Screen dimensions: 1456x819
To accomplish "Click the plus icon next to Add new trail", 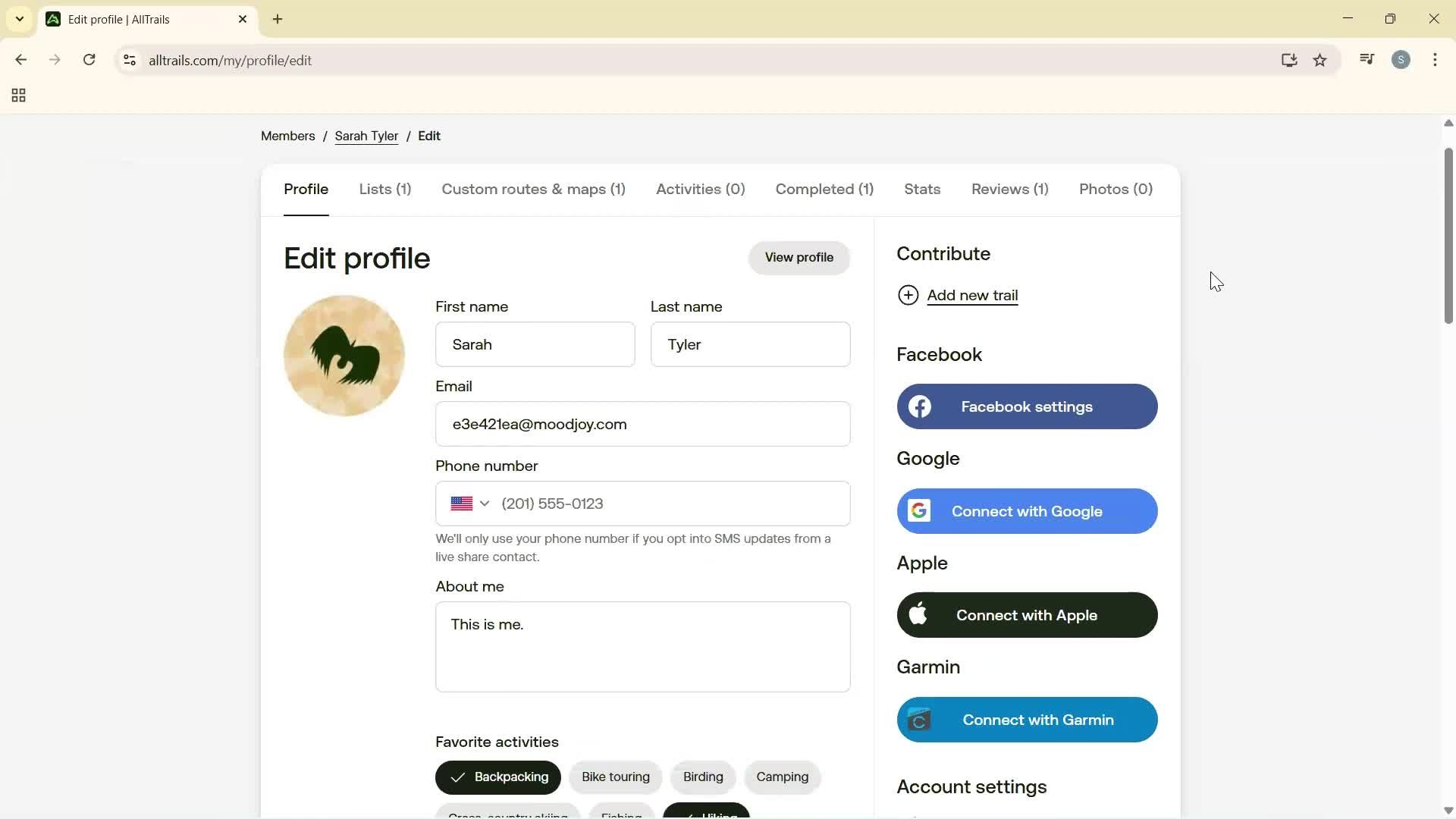I will [x=908, y=295].
